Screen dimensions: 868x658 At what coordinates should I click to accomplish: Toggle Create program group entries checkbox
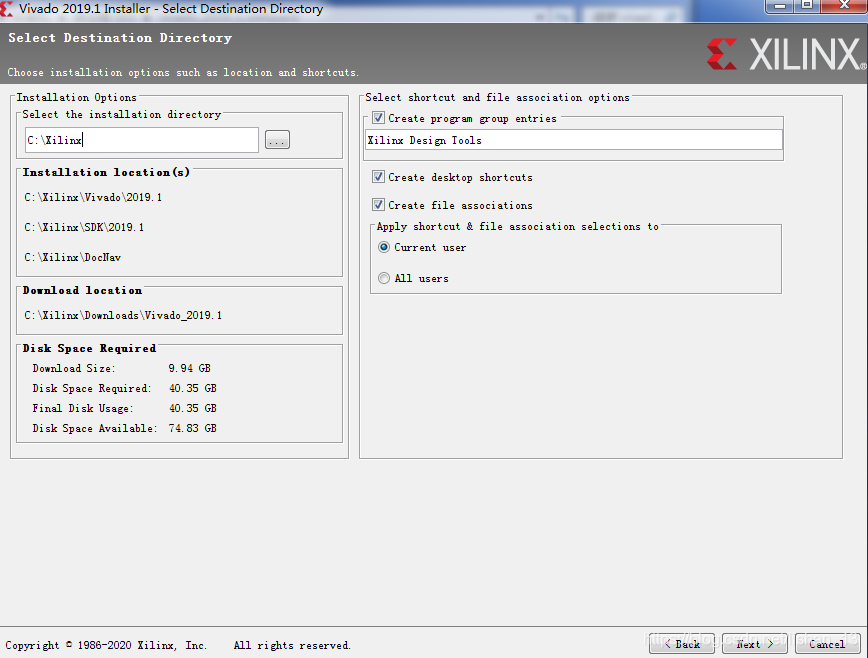[379, 118]
